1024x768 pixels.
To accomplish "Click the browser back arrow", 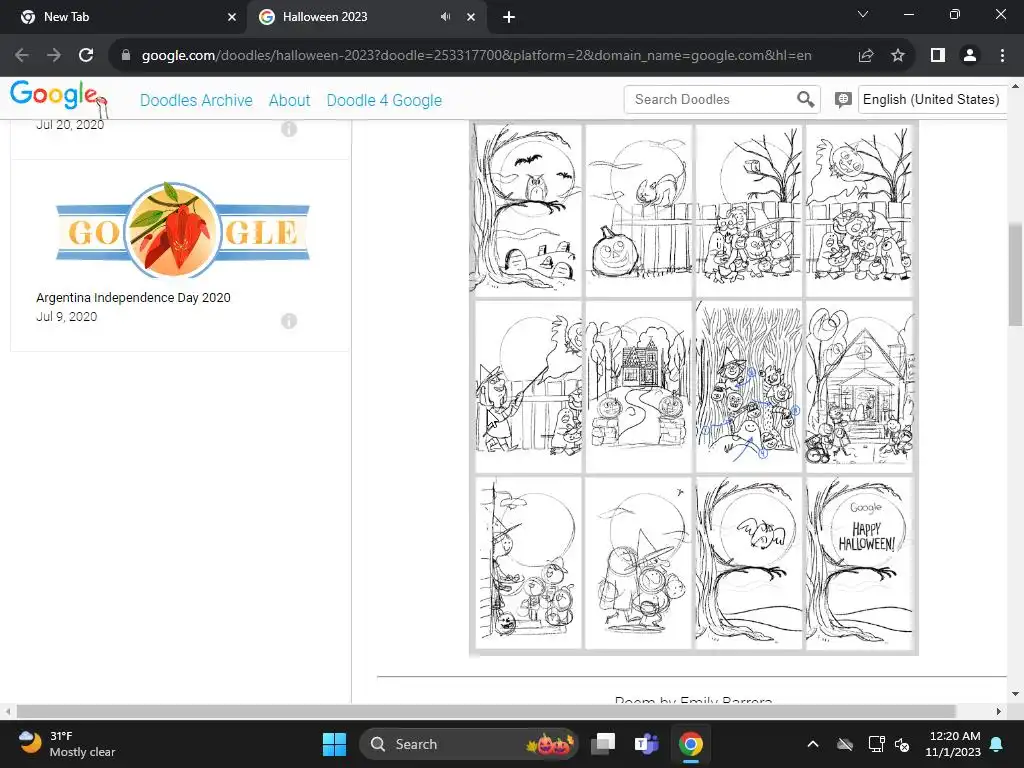I will tap(22, 56).
